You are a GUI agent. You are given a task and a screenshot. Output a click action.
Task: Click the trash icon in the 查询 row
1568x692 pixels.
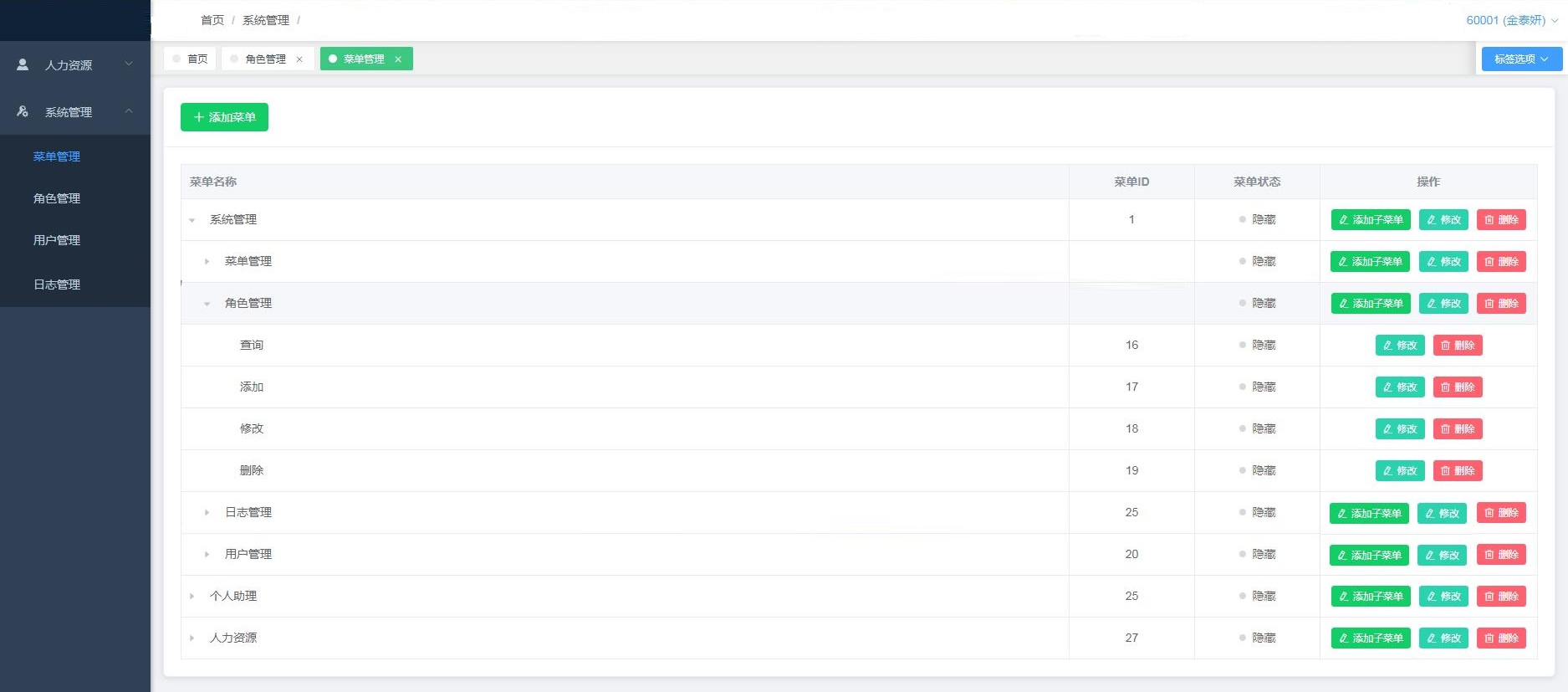coord(1445,346)
